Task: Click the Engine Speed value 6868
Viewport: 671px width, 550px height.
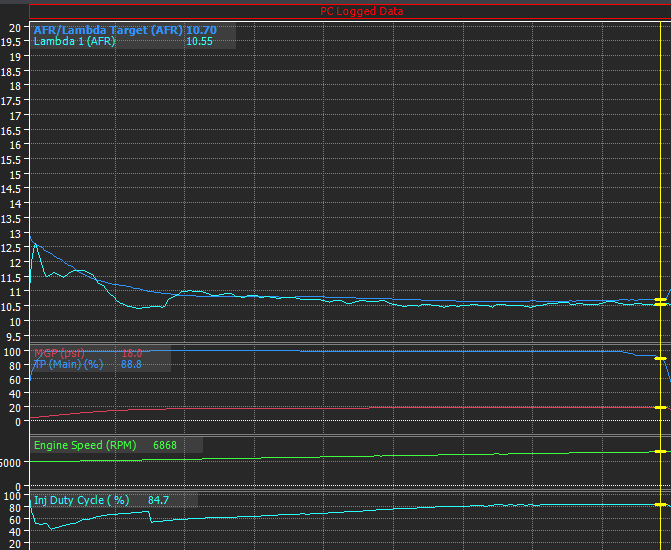Action: coord(165,446)
